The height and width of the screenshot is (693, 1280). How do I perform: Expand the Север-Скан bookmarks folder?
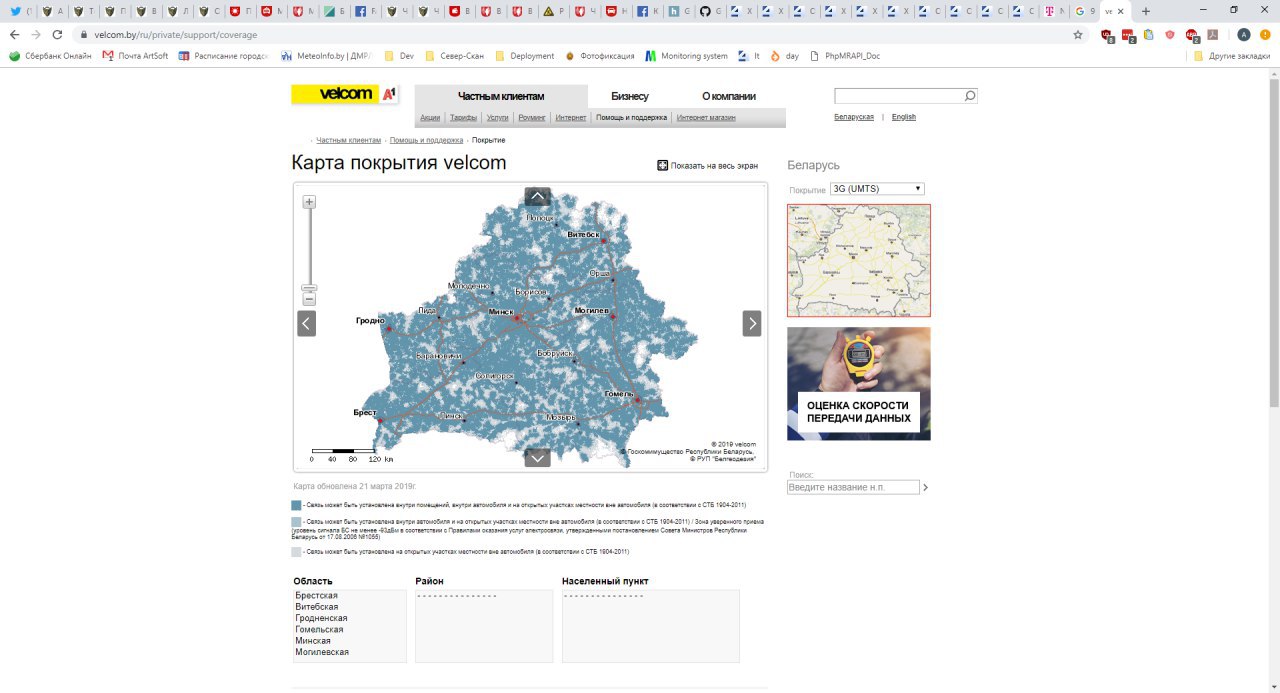(454, 56)
